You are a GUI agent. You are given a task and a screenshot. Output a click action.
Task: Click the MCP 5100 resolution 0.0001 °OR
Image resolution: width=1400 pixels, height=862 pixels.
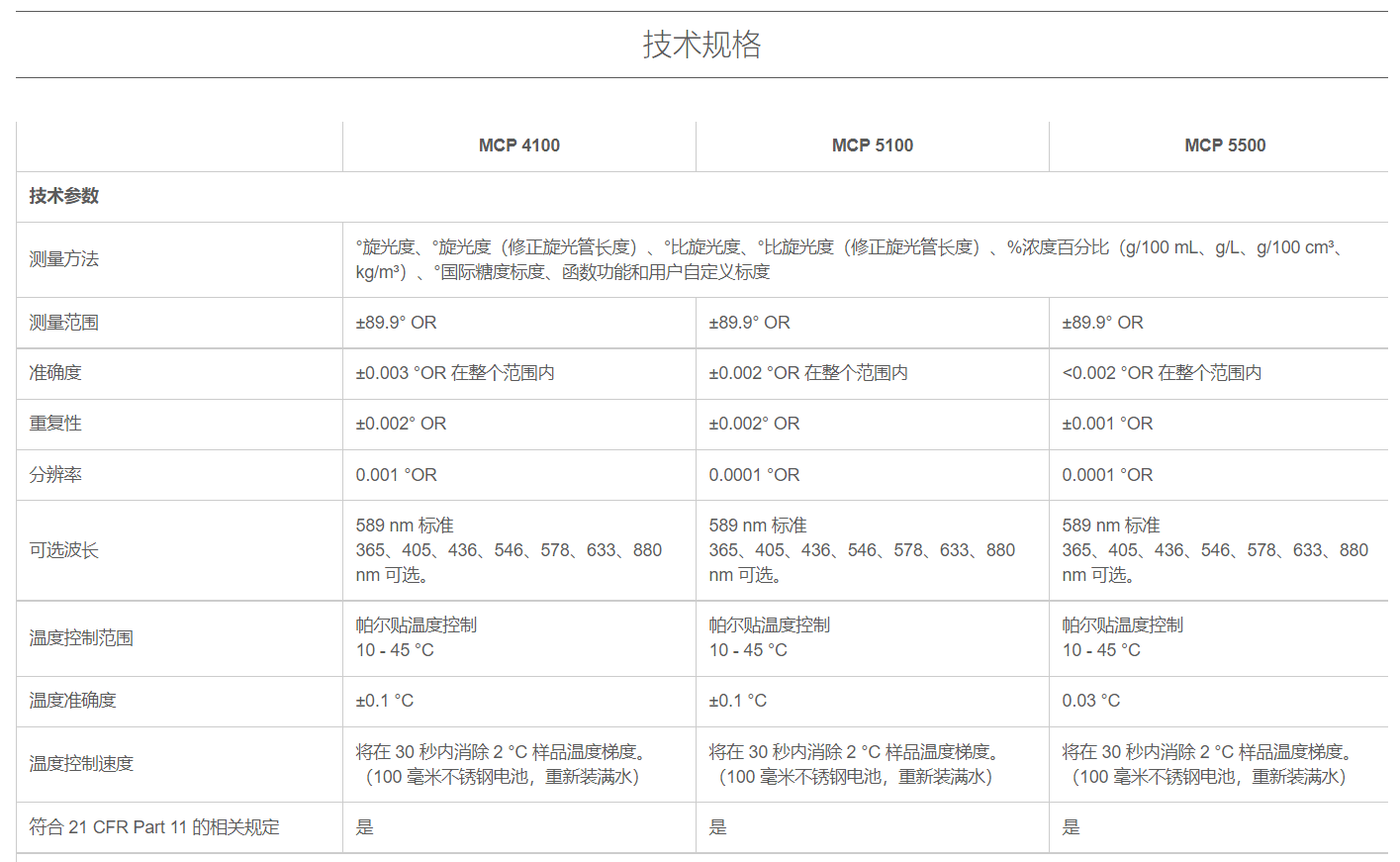pyautogui.click(x=754, y=475)
